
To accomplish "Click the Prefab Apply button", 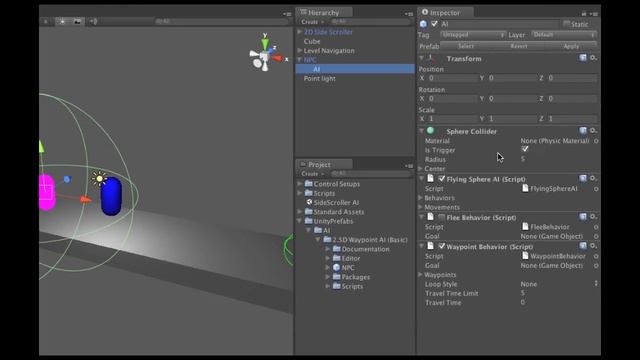I will (571, 46).
